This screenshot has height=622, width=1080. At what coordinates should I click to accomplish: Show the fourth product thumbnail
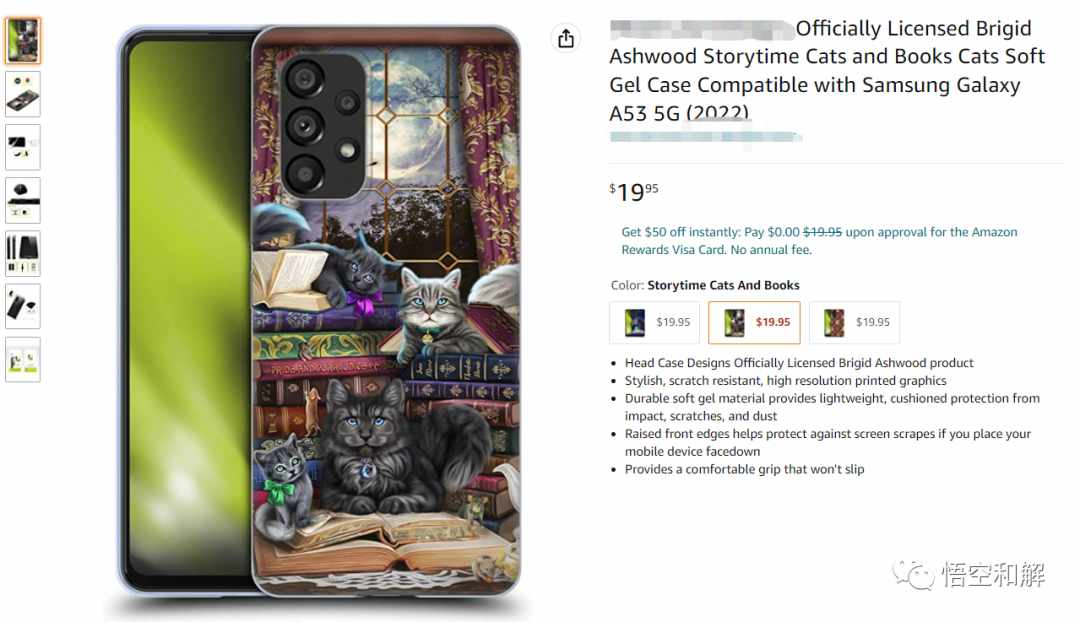23,200
